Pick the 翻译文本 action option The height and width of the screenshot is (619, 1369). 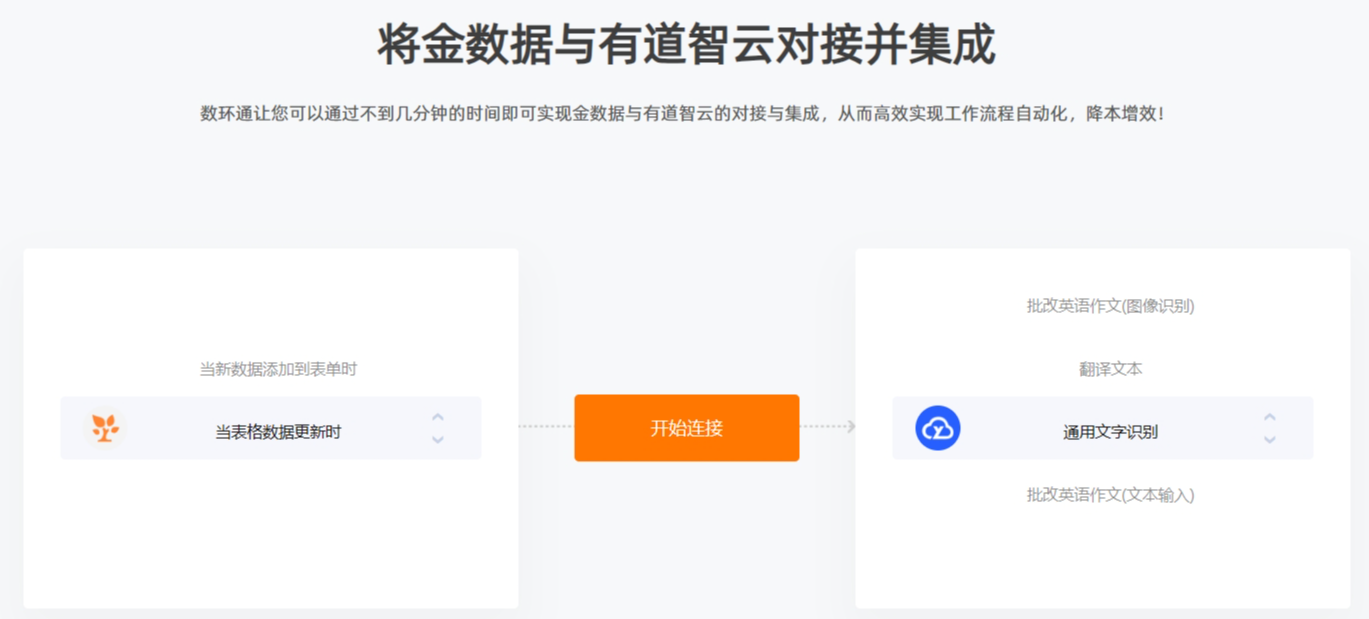[x=1110, y=369]
